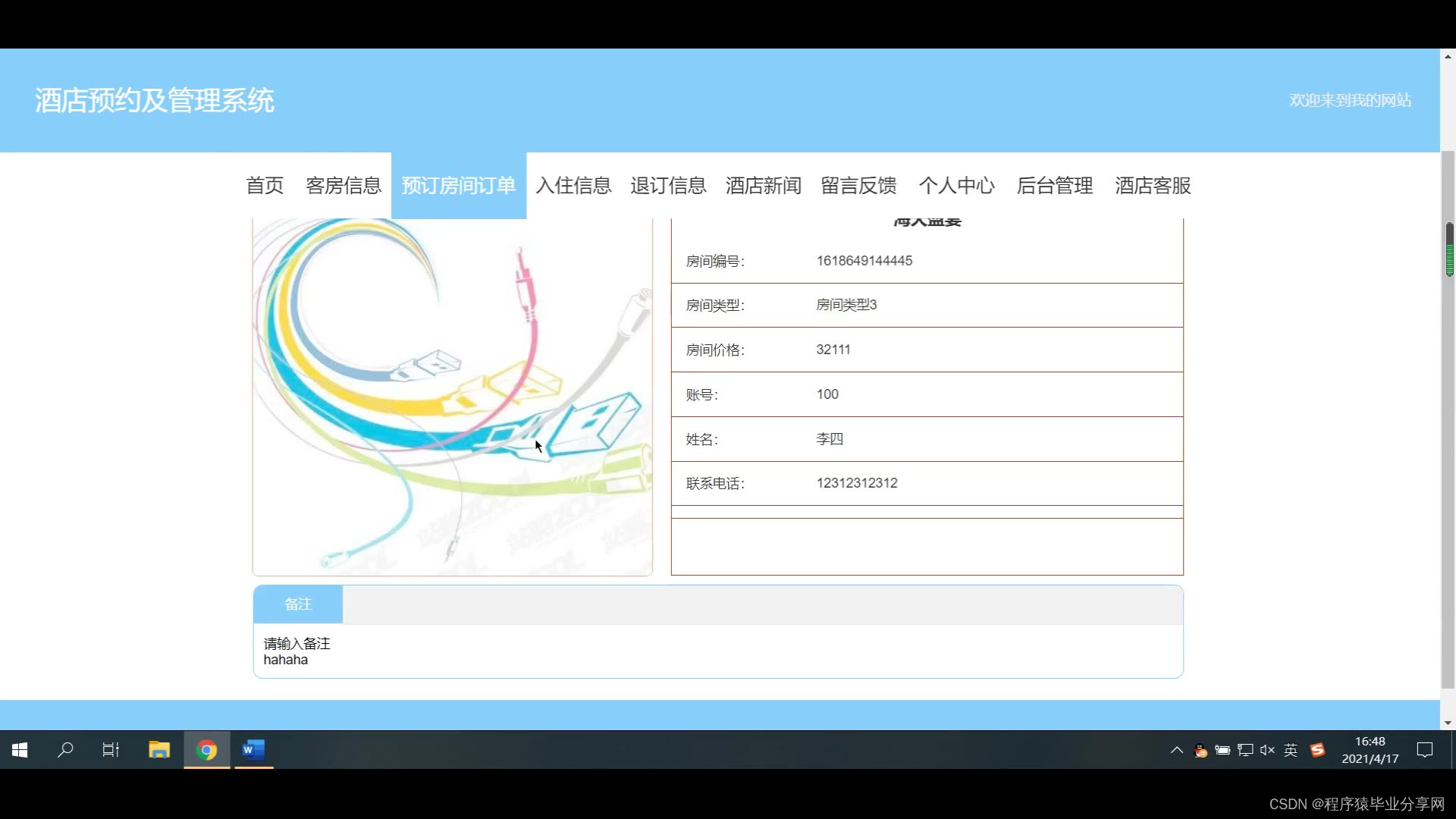Viewport: 1456px width, 819px height.
Task: Select 预订房间订单 navigation tab
Action: point(458,186)
